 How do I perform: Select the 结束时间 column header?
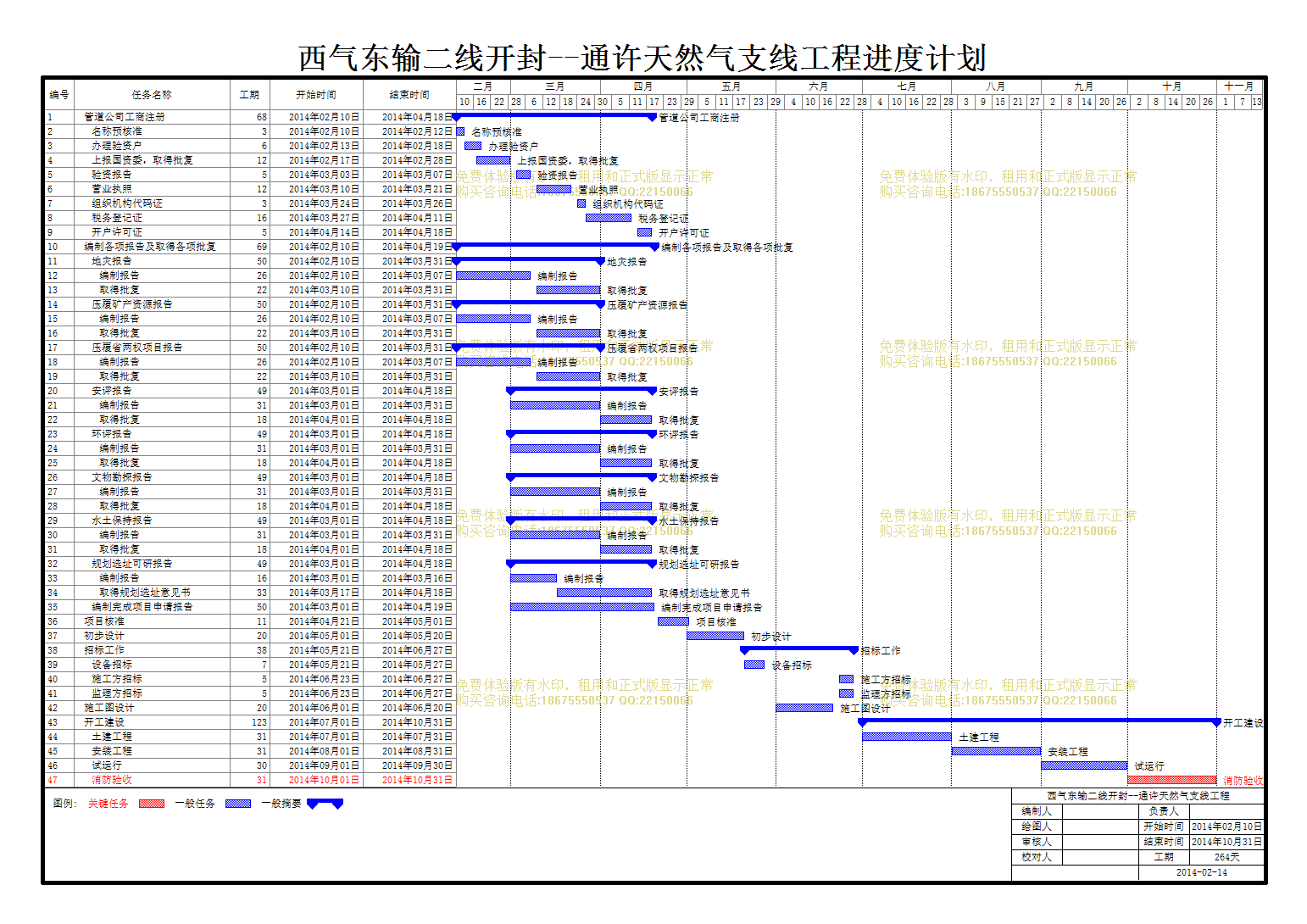pyautogui.click(x=409, y=94)
